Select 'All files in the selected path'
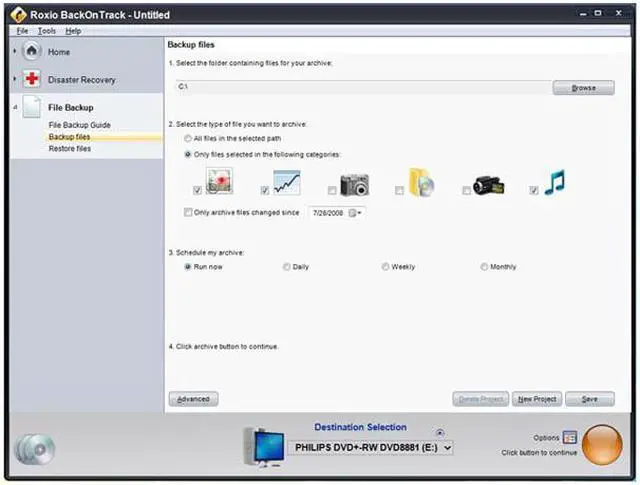Screen dimensions: 640x485 point(188,138)
